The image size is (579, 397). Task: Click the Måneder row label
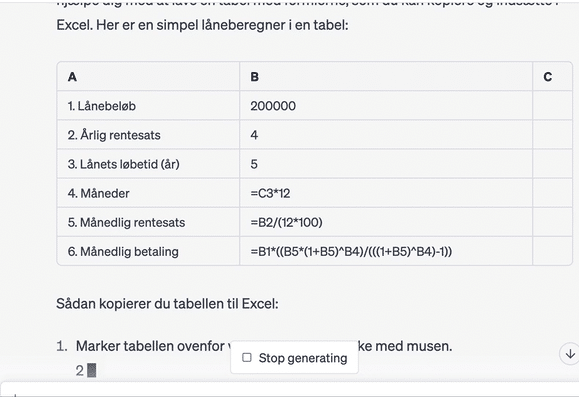(x=99, y=193)
